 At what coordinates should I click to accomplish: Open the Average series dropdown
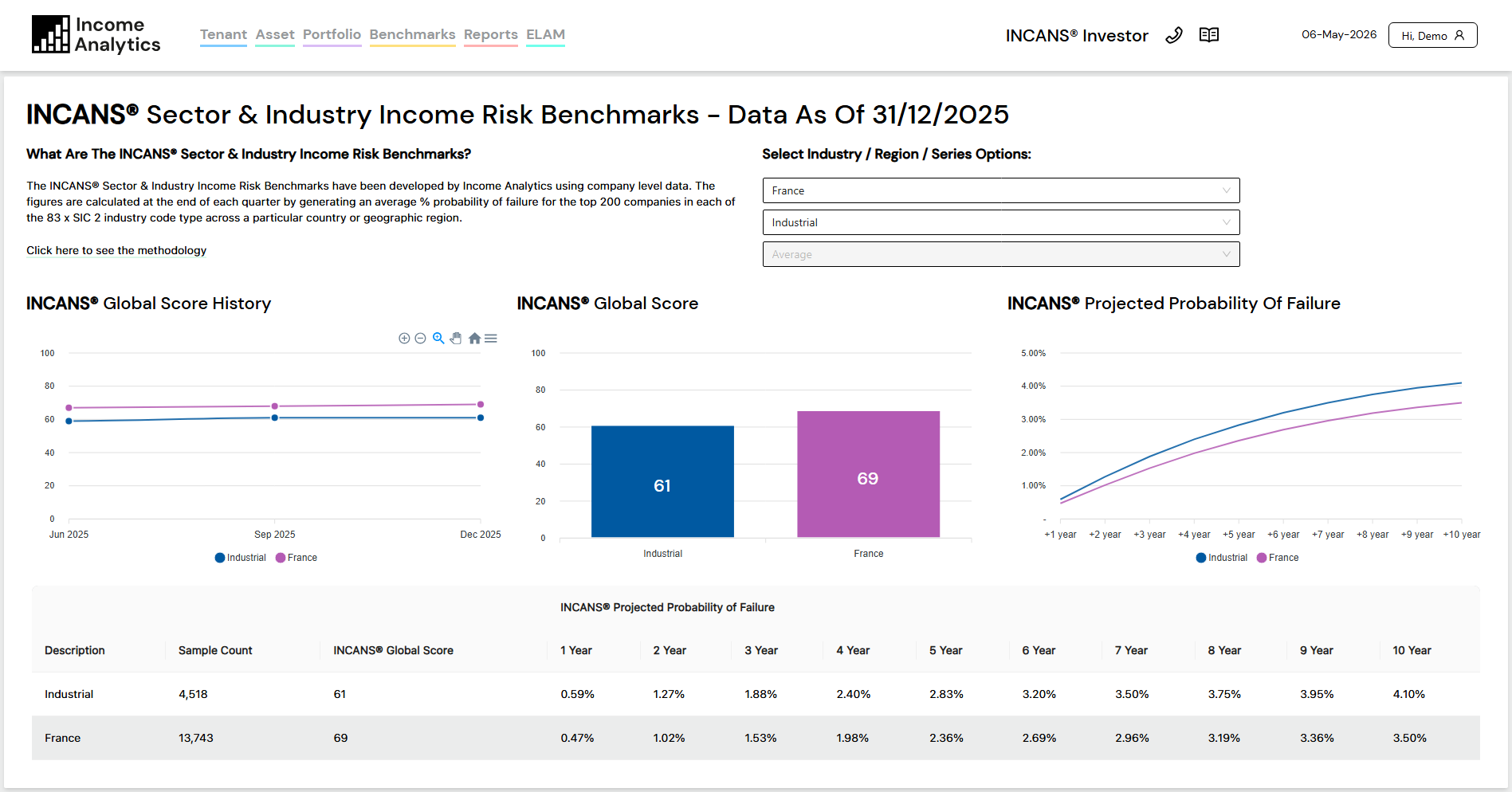point(1001,254)
